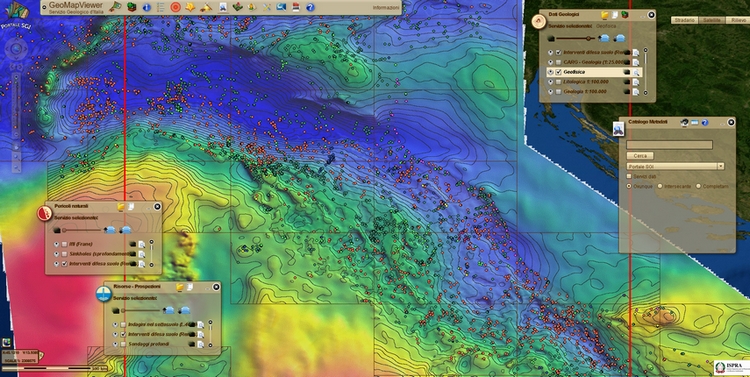Click the red document icon in toolbar
Viewport: 750px width, 377px height.
pyautogui.click(x=296, y=7)
